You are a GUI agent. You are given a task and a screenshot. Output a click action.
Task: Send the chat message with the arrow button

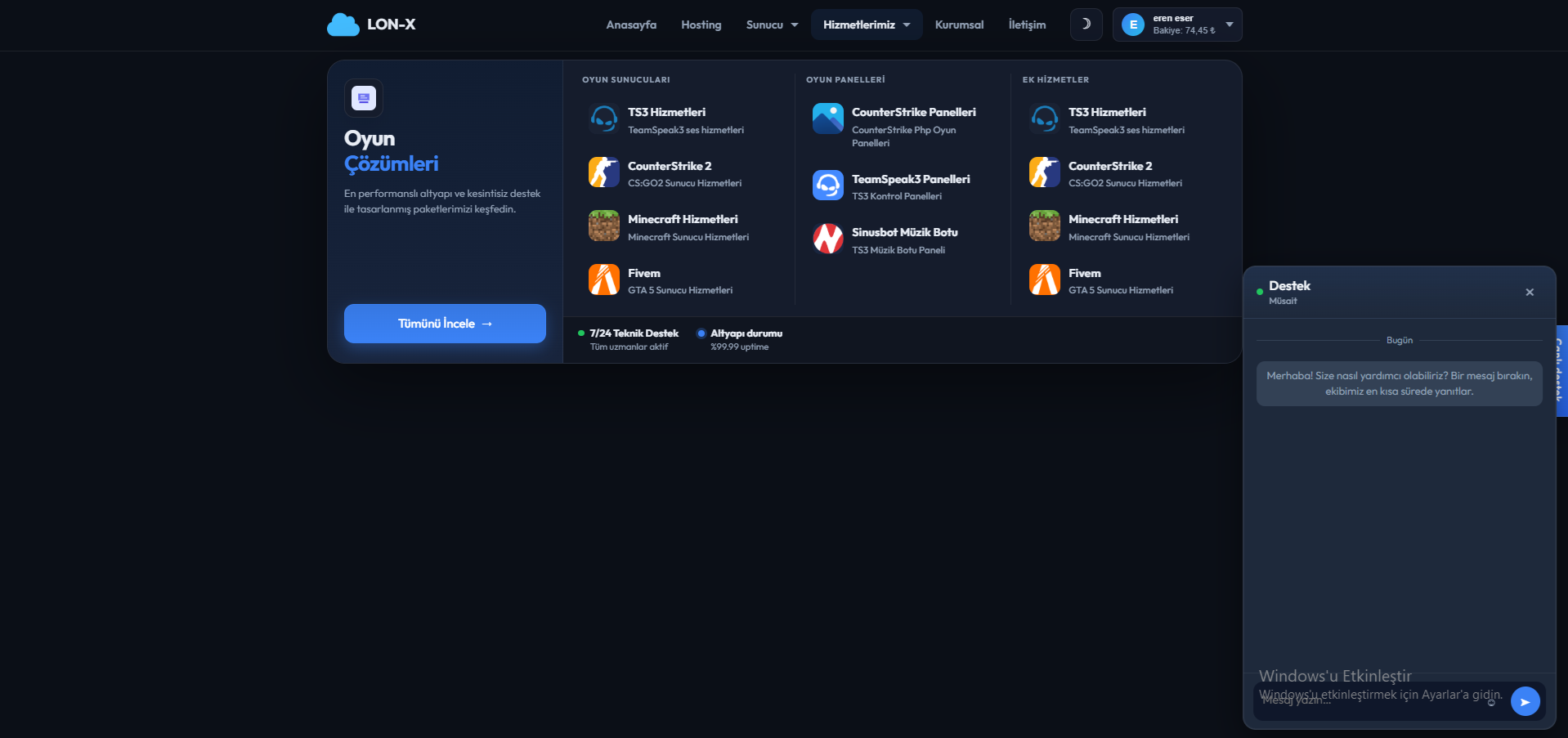pos(1525,701)
